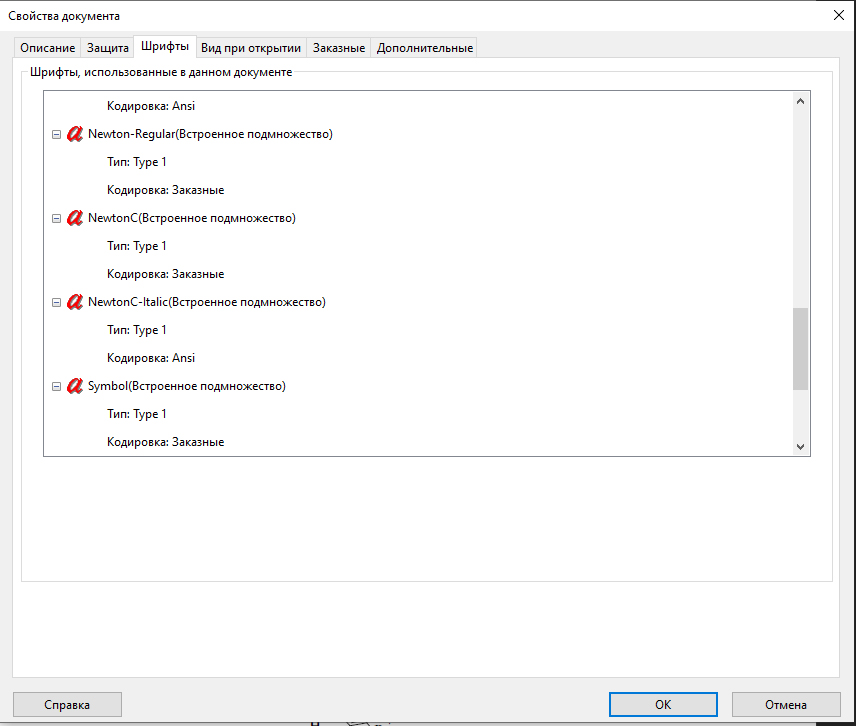Switch to the Защита tab

(x=108, y=48)
